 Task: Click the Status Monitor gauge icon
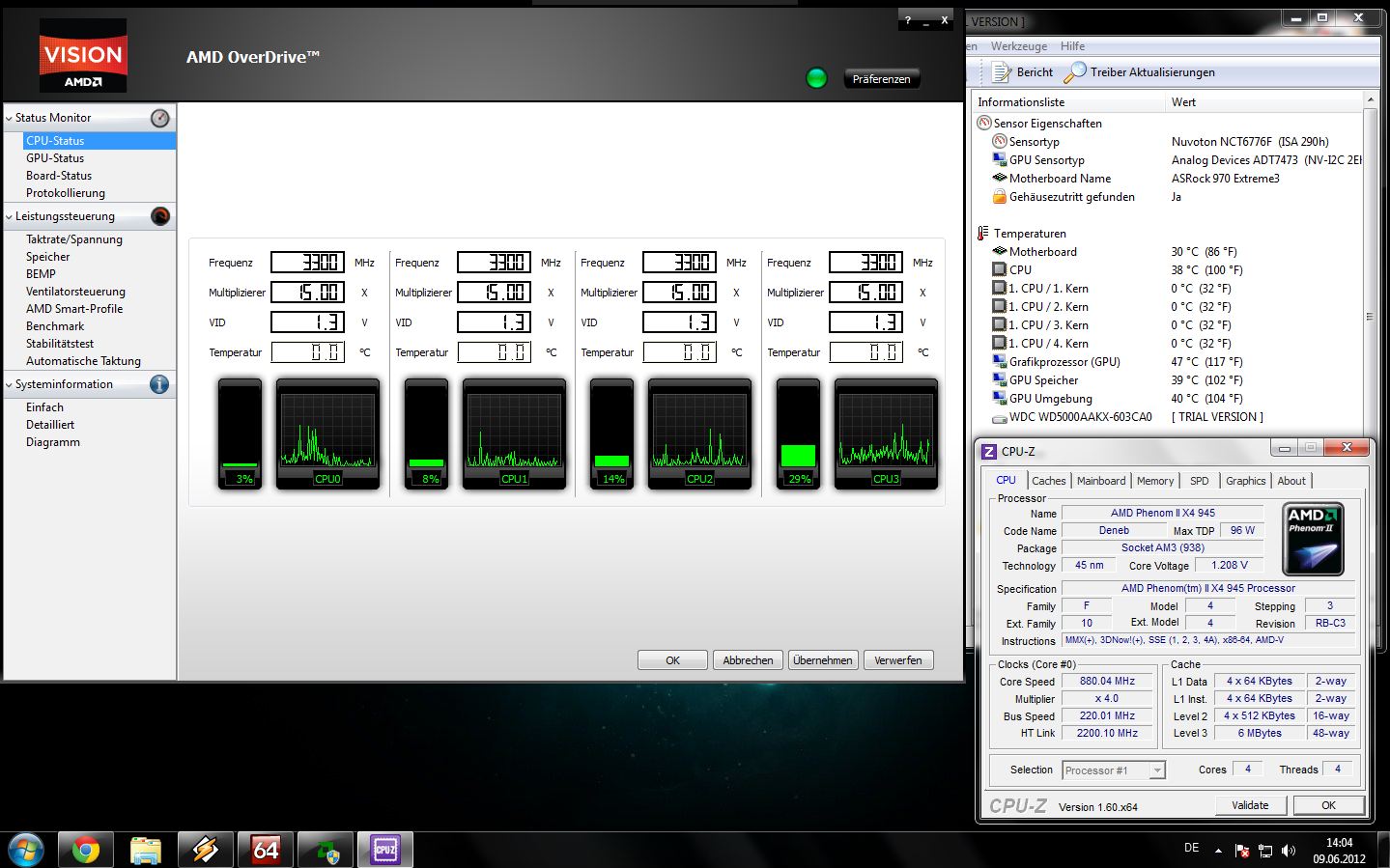coord(160,118)
